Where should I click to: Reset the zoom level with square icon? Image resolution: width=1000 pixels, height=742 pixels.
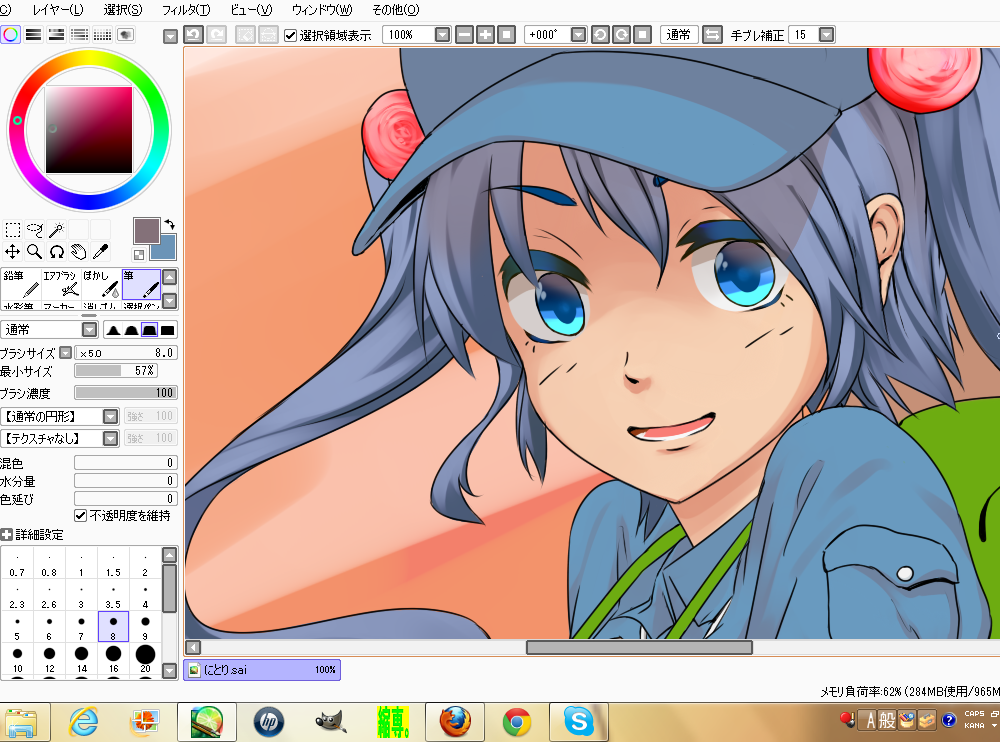pyautogui.click(x=506, y=34)
